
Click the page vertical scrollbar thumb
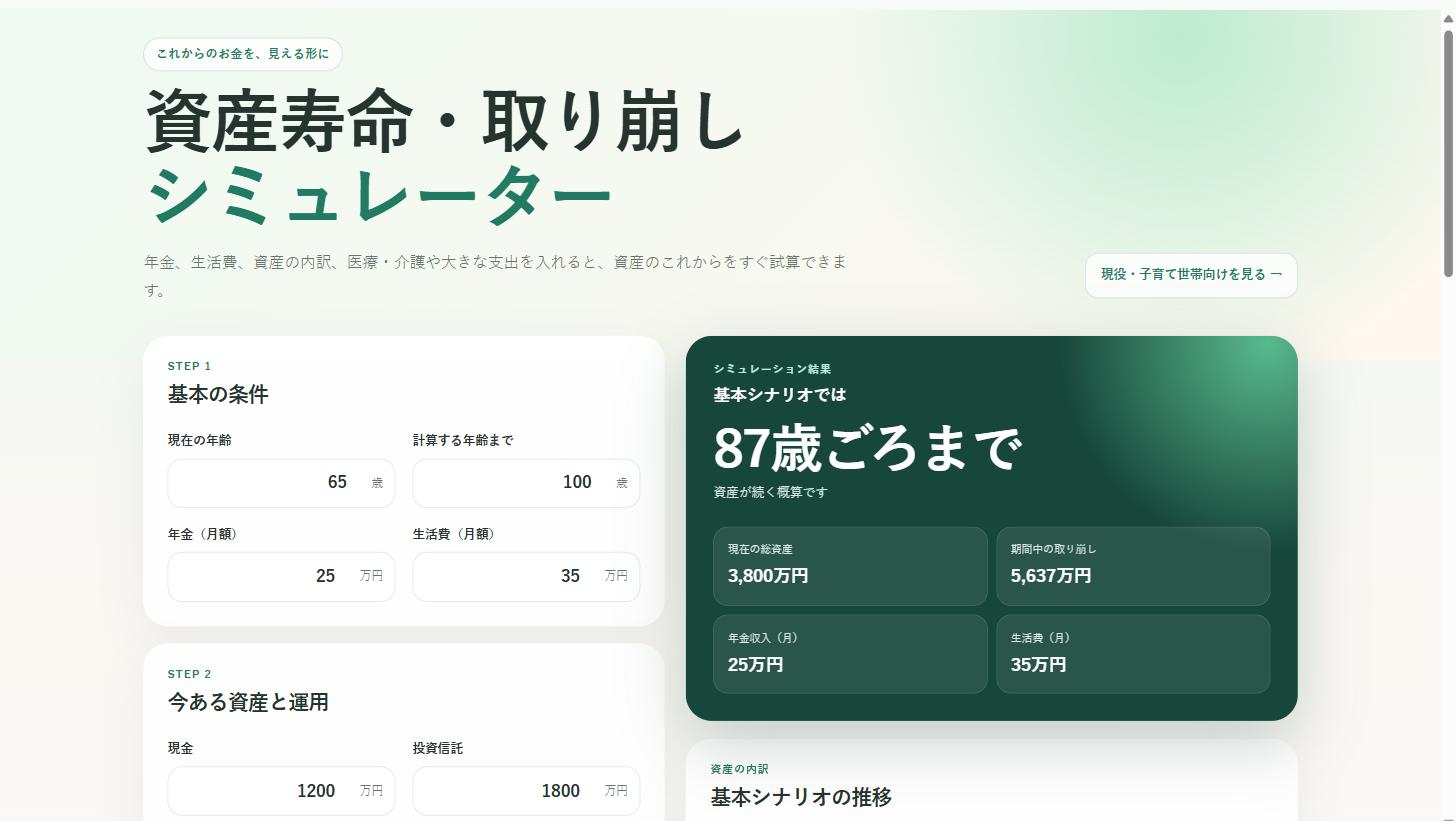(x=1448, y=152)
